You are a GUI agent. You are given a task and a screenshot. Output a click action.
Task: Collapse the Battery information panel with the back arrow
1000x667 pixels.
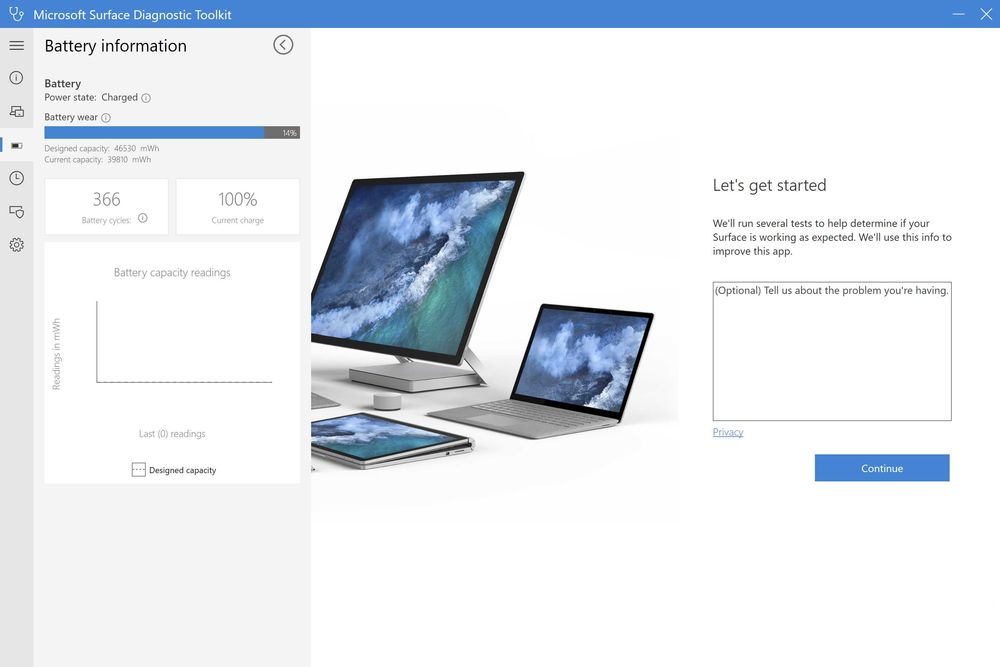[x=283, y=45]
